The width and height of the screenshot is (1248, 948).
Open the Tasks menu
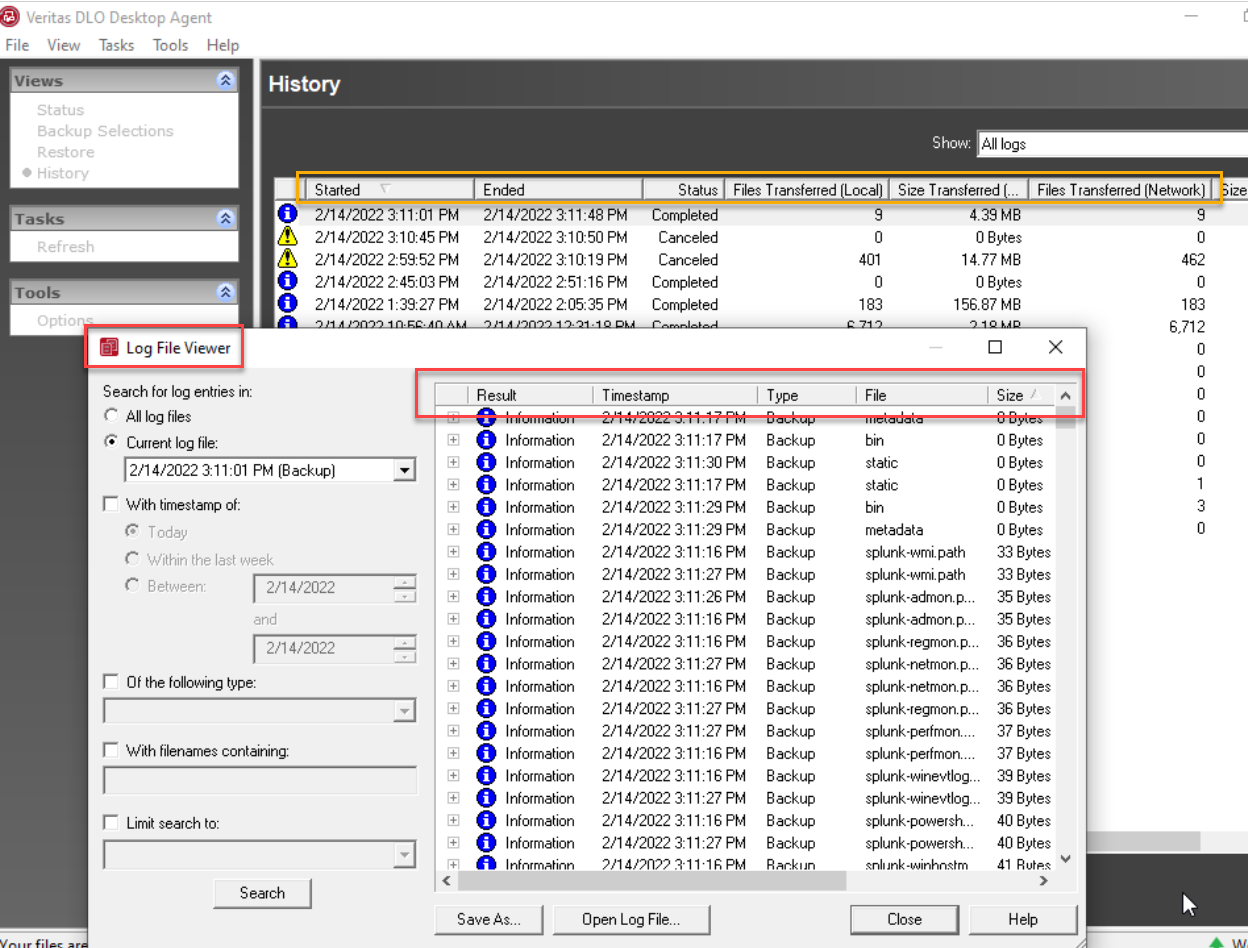pyautogui.click(x=116, y=44)
